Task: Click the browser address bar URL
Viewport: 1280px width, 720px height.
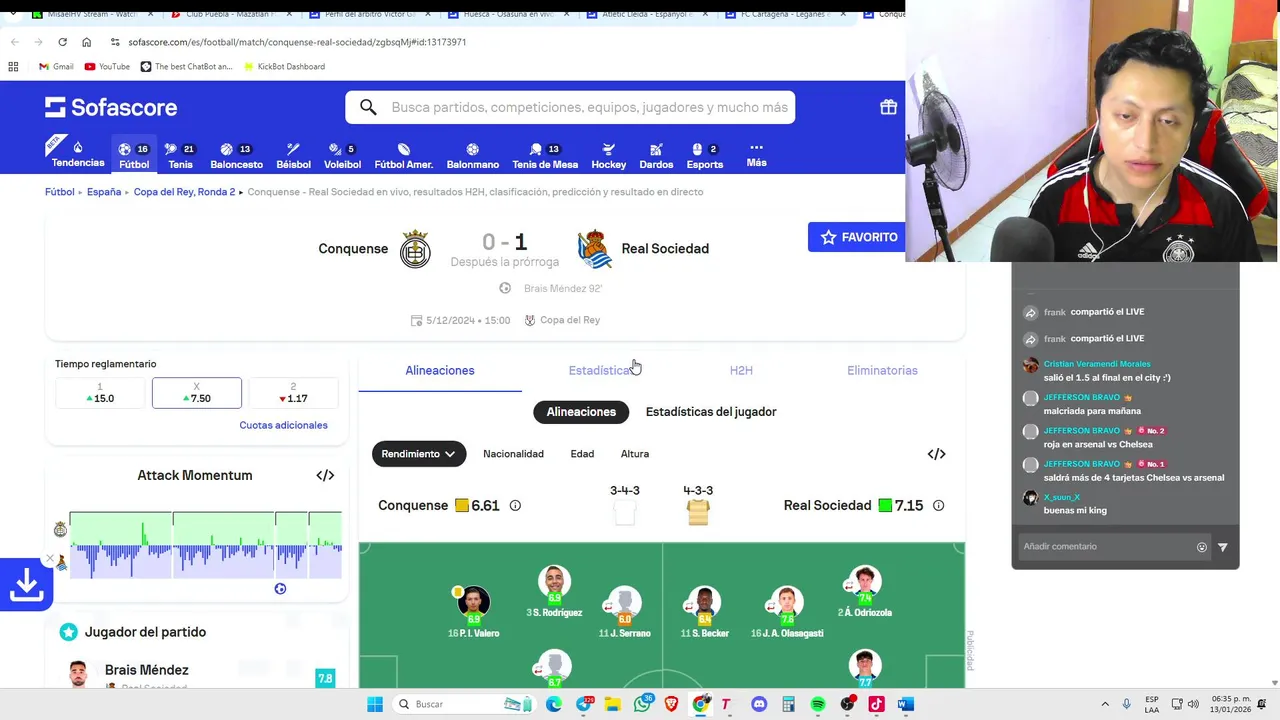Action: click(297, 42)
